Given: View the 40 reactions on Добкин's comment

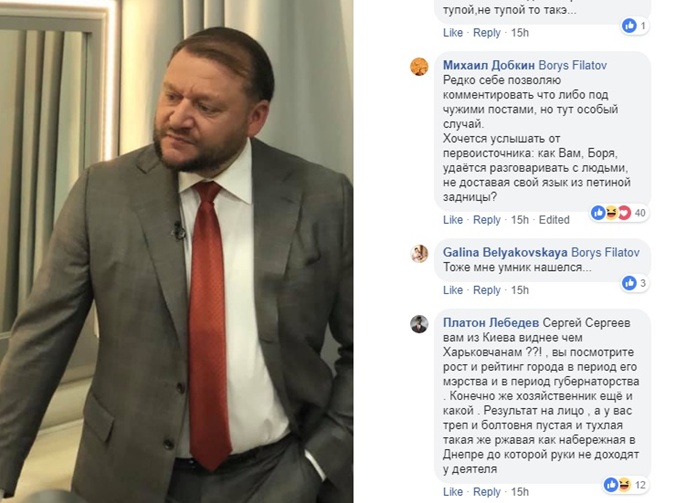Looking at the screenshot, I should click(x=619, y=213).
